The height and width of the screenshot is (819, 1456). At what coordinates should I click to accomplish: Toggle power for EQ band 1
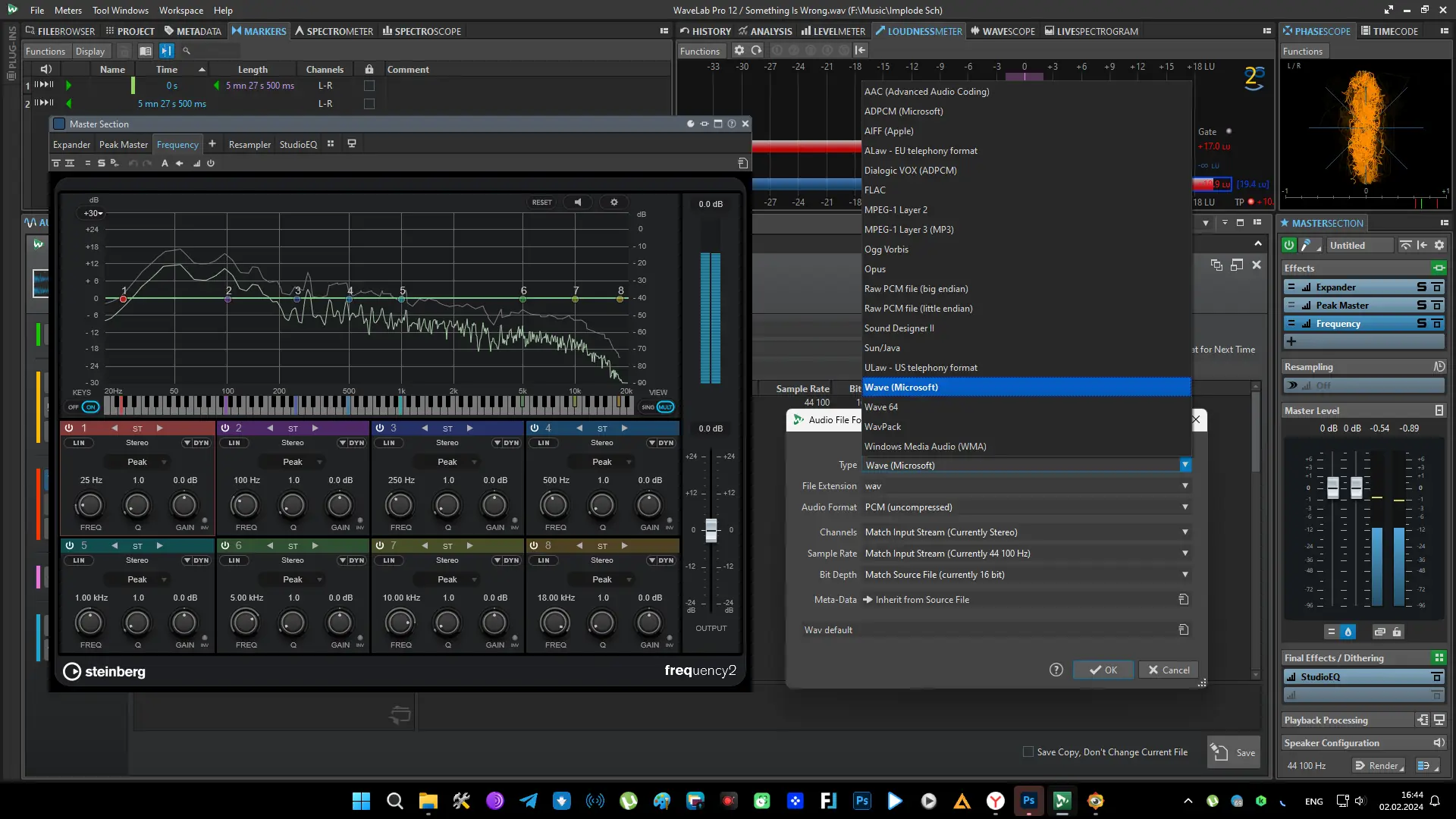click(69, 428)
